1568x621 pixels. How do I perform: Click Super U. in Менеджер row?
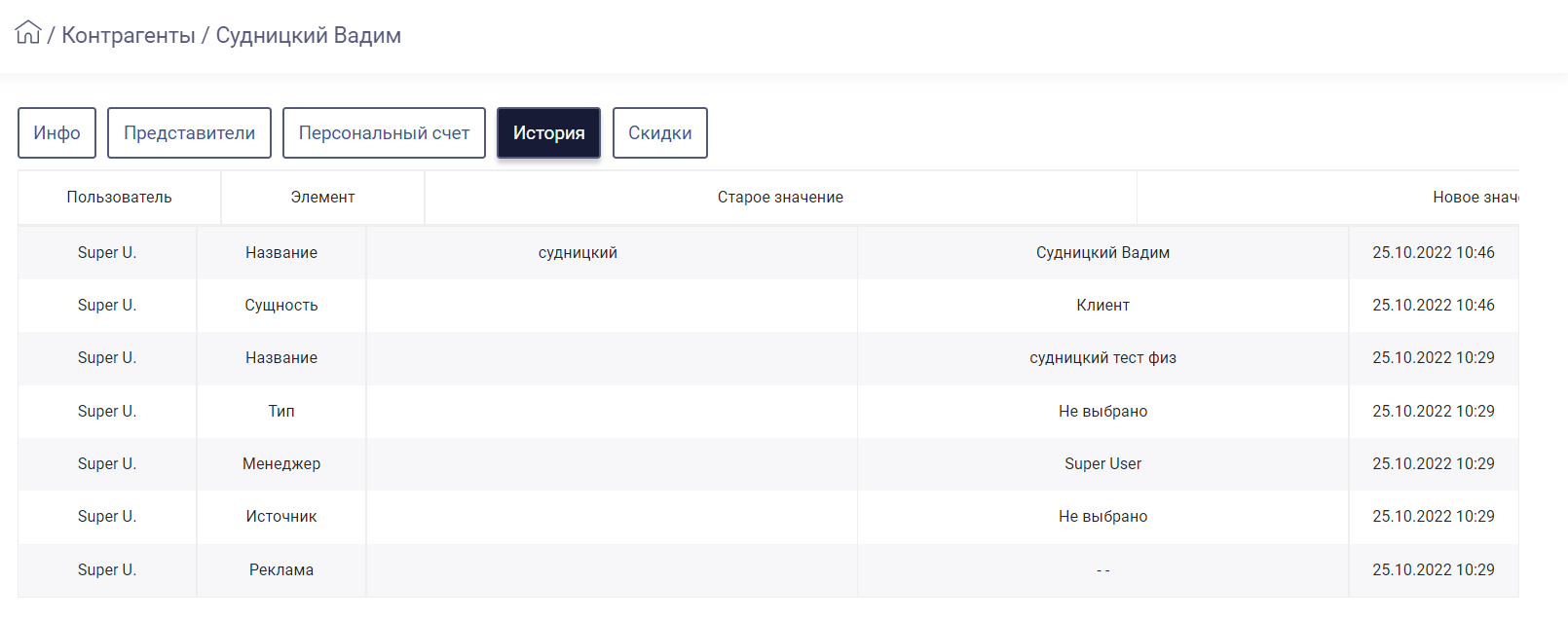(107, 463)
